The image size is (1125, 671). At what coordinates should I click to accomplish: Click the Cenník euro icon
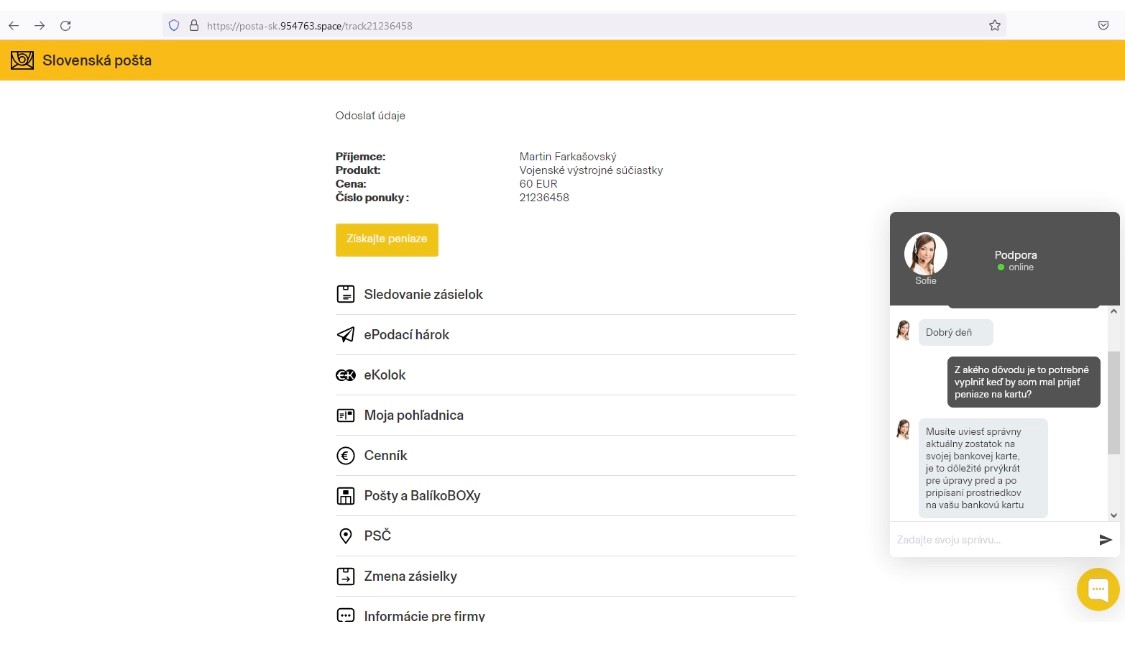tap(345, 455)
